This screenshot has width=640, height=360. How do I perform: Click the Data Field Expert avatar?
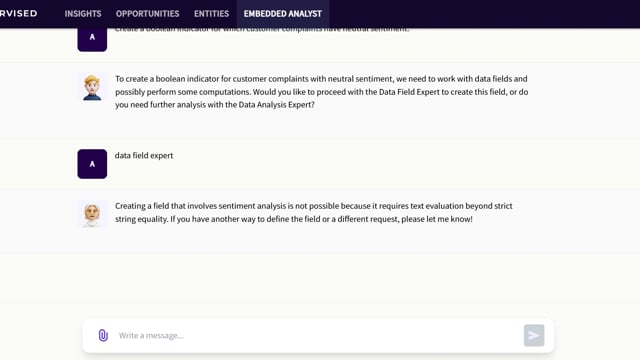(x=92, y=214)
